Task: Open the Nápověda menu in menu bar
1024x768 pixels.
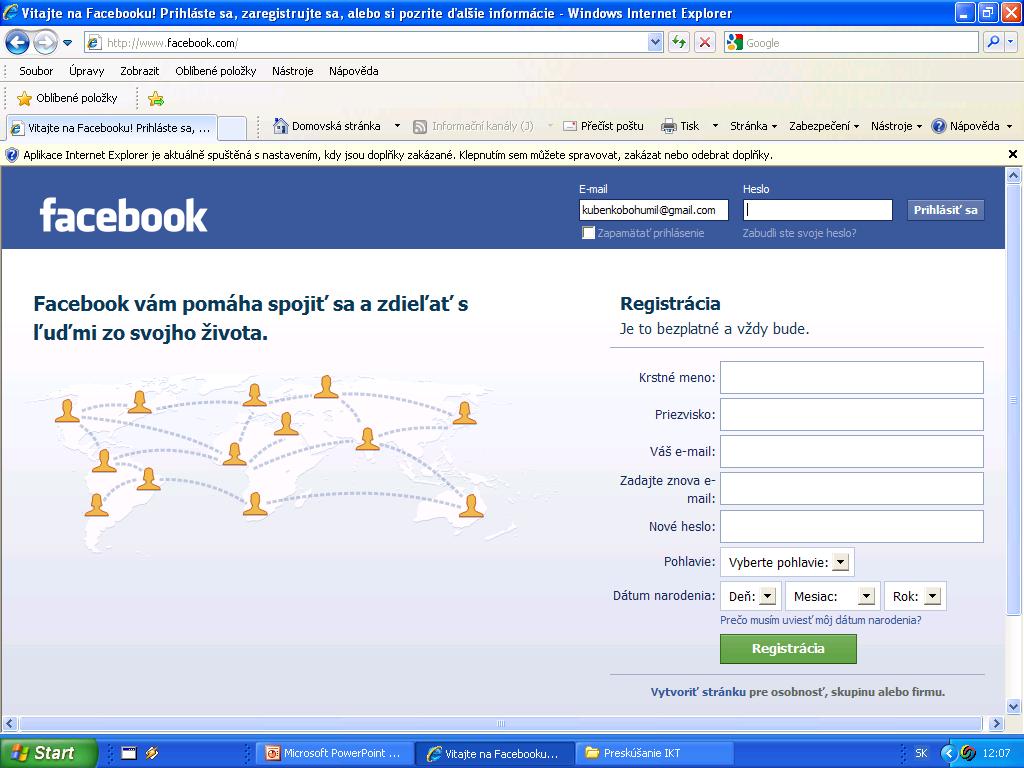Action: click(353, 71)
